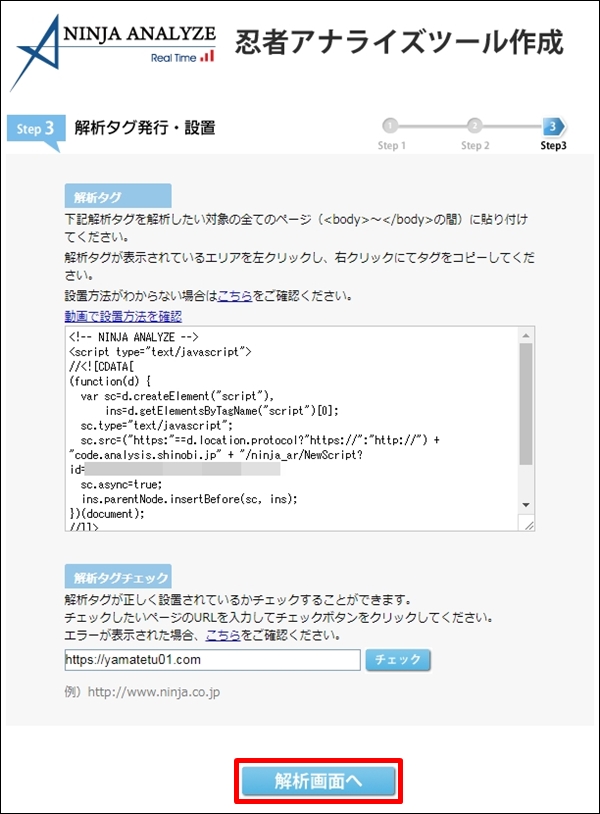This screenshot has height=814, width=600.
Task: Click the textarea resize handle
Action: tap(528, 524)
